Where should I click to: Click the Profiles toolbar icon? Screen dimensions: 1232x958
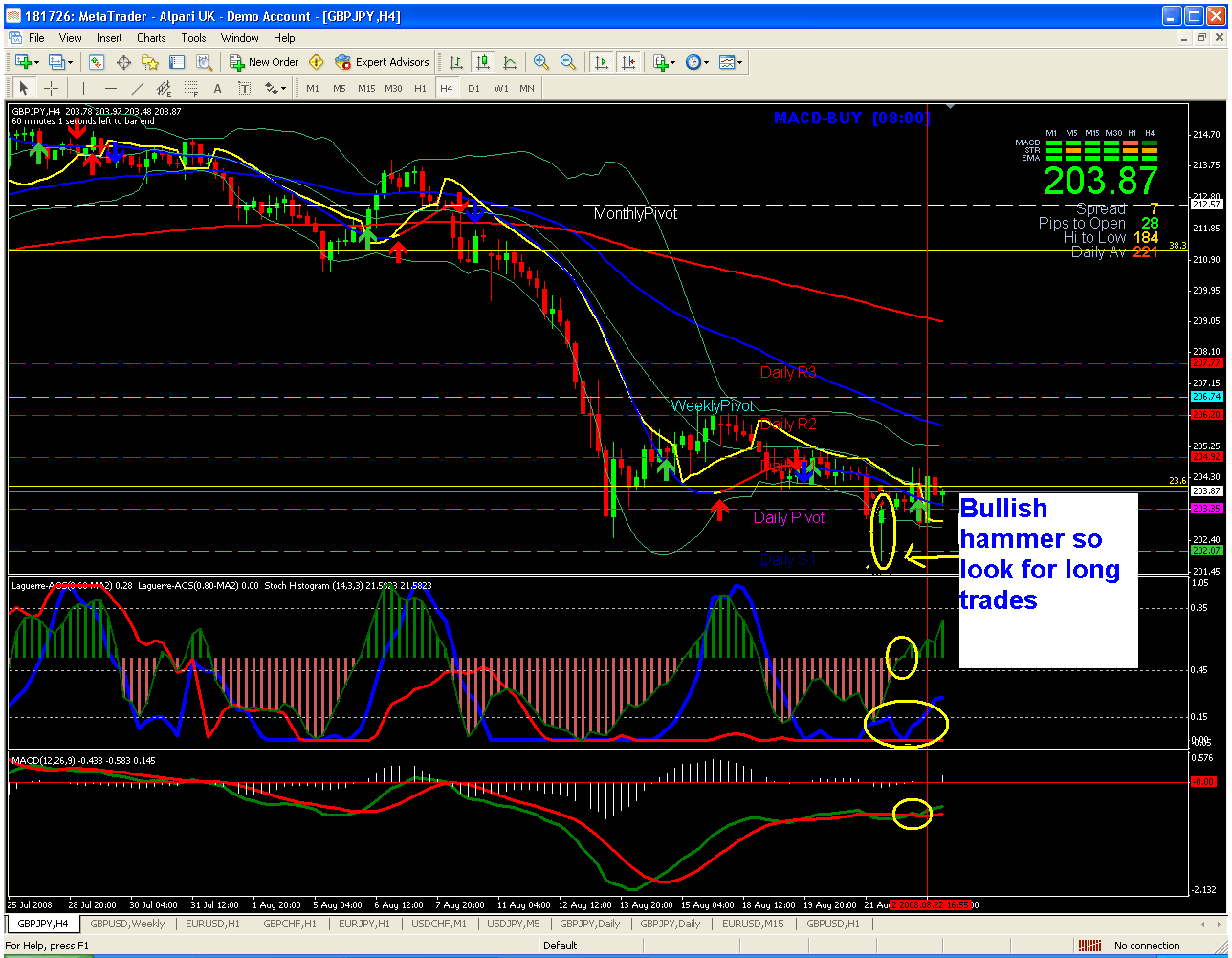(x=55, y=62)
